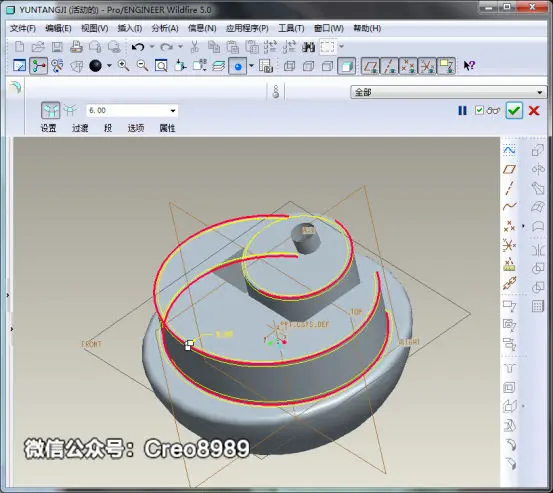Open the round radius value dropdown
The height and width of the screenshot is (493, 553).
click(173, 111)
